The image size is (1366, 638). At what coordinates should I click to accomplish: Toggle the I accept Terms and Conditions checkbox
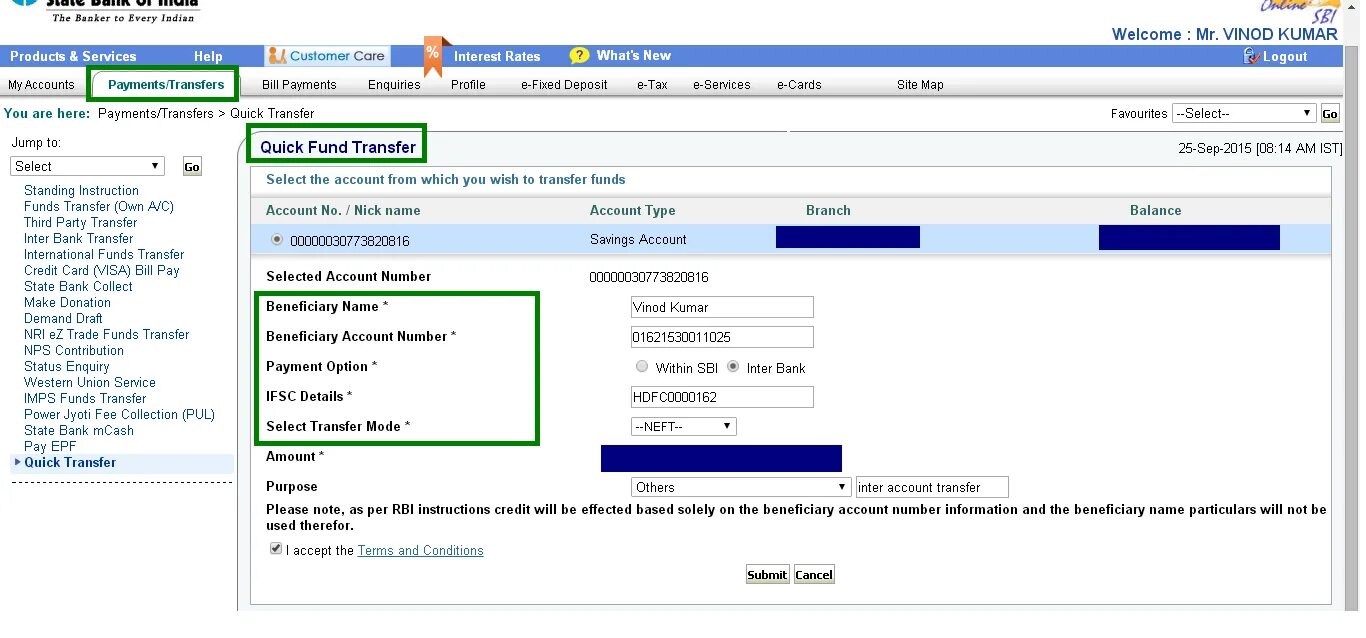276,549
